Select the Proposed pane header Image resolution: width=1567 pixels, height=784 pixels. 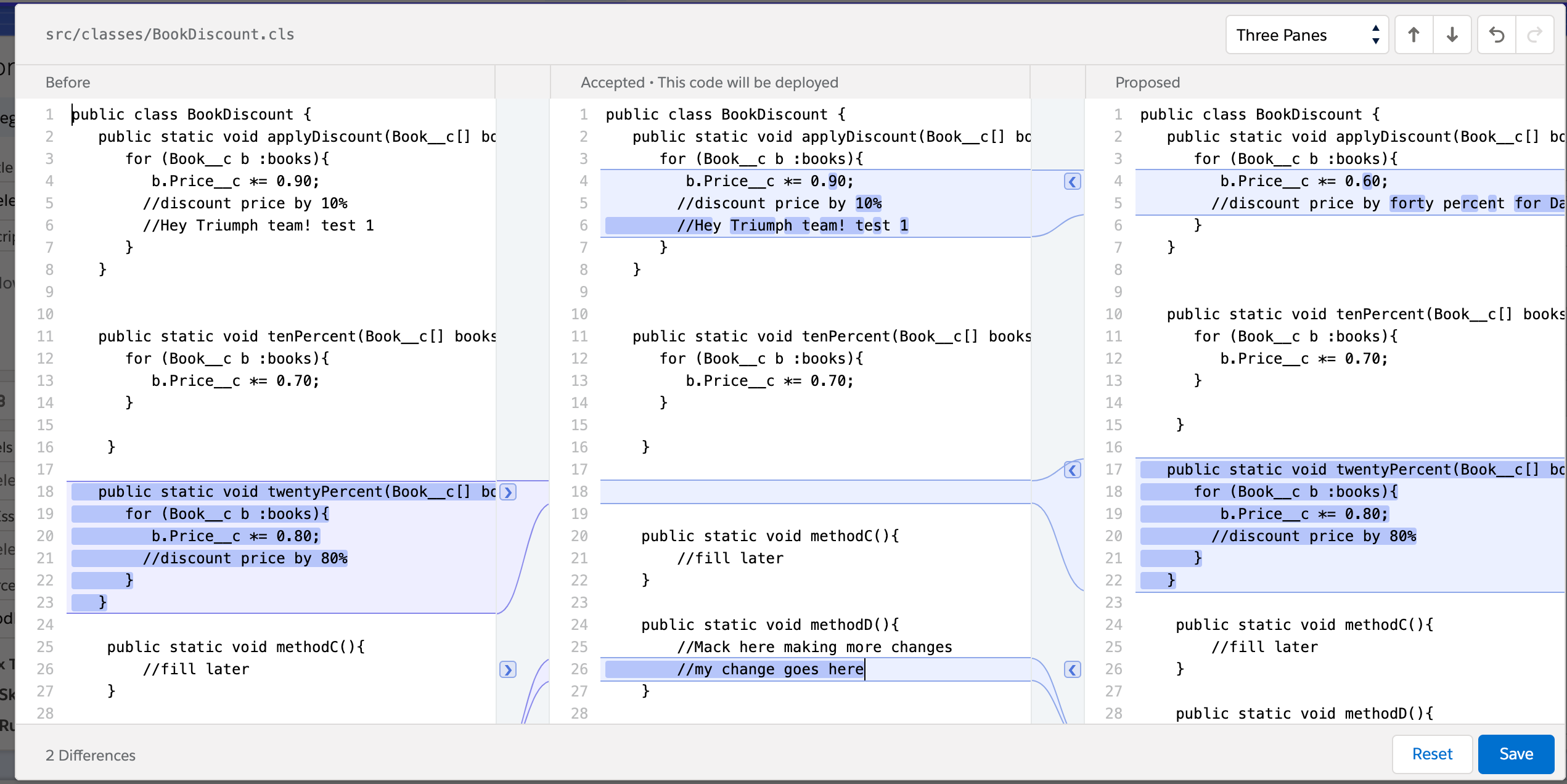coord(1147,82)
